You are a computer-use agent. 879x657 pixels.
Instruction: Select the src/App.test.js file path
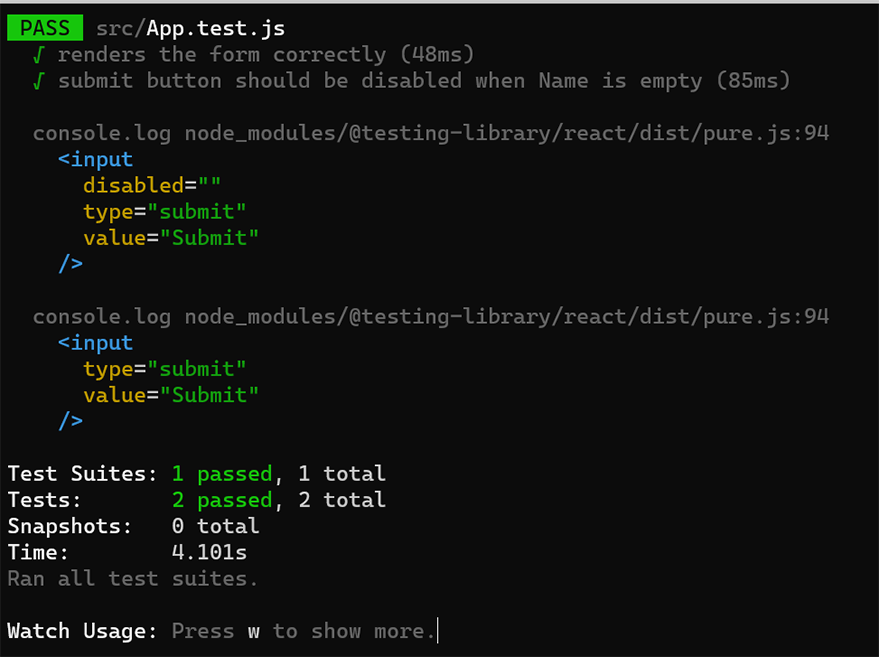[190, 28]
